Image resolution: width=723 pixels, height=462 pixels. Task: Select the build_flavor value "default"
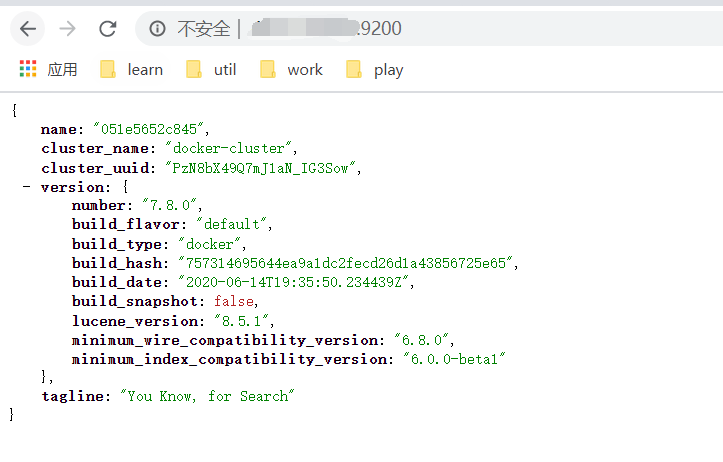pos(231,224)
